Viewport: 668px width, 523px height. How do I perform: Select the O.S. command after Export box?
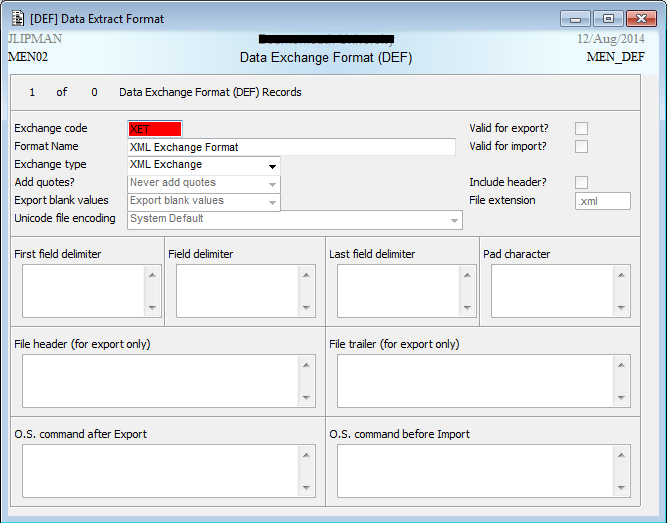(160, 471)
